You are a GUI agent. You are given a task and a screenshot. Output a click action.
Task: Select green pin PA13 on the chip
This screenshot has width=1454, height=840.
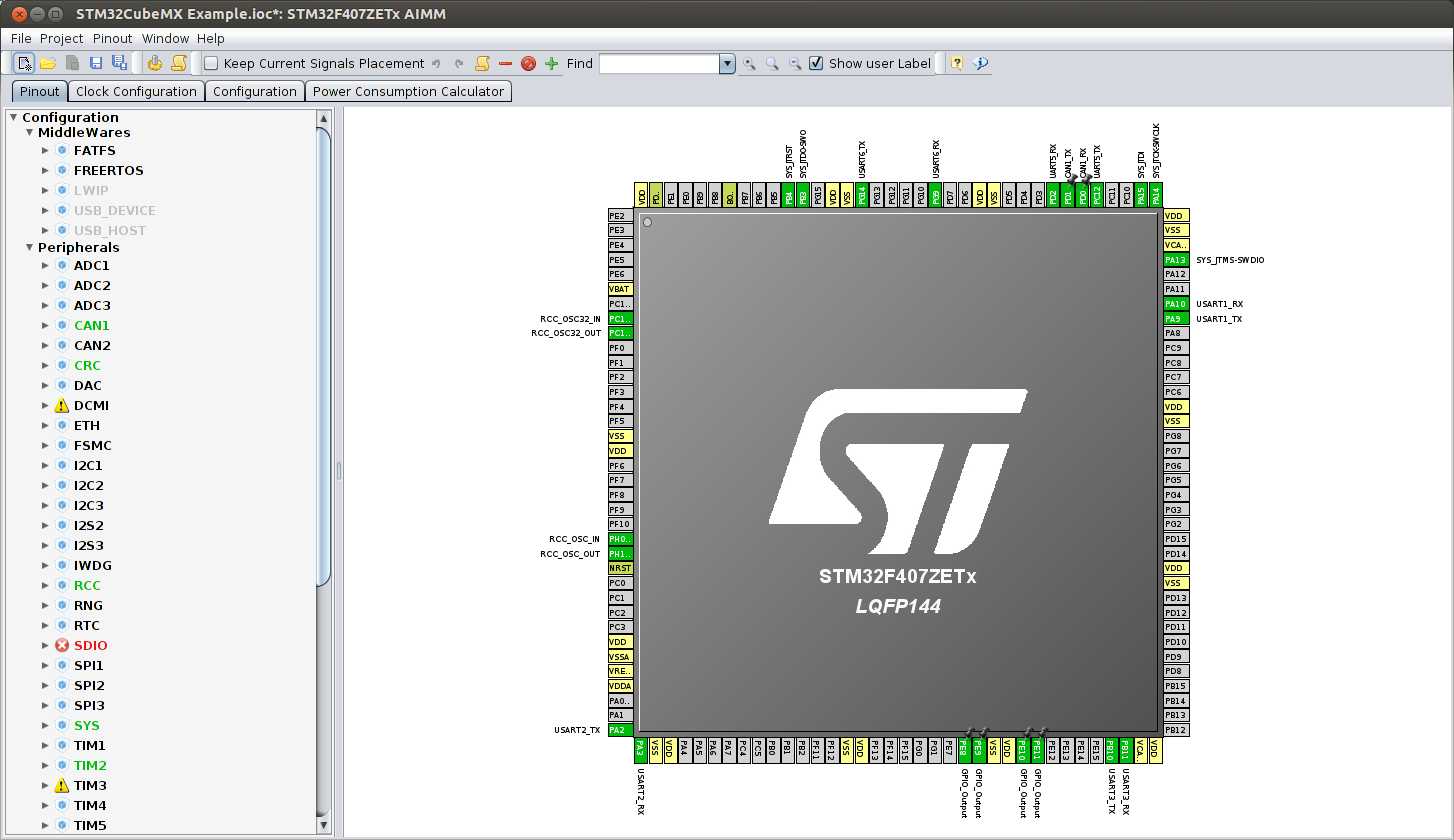pos(1176,259)
